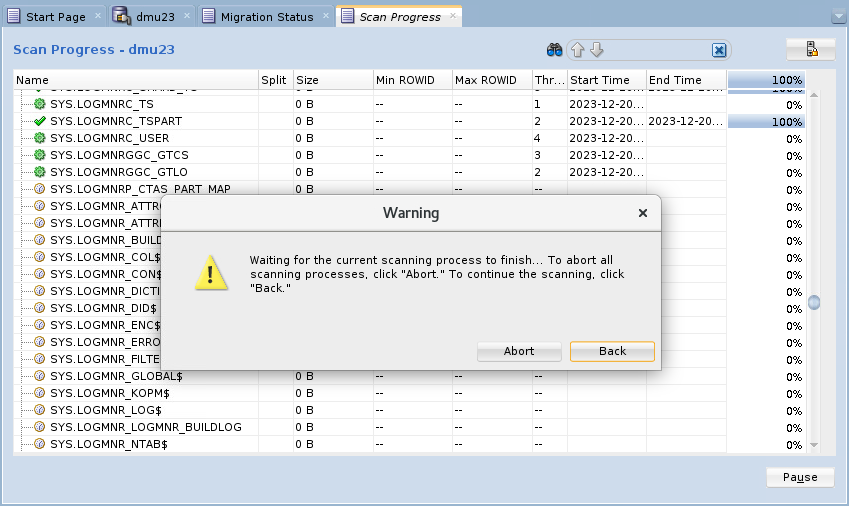Click the clock icon of SYS.LOGMNR_LOGMNR_BUILDLOG
Image resolution: width=849 pixels, height=506 pixels.
pos(40,427)
